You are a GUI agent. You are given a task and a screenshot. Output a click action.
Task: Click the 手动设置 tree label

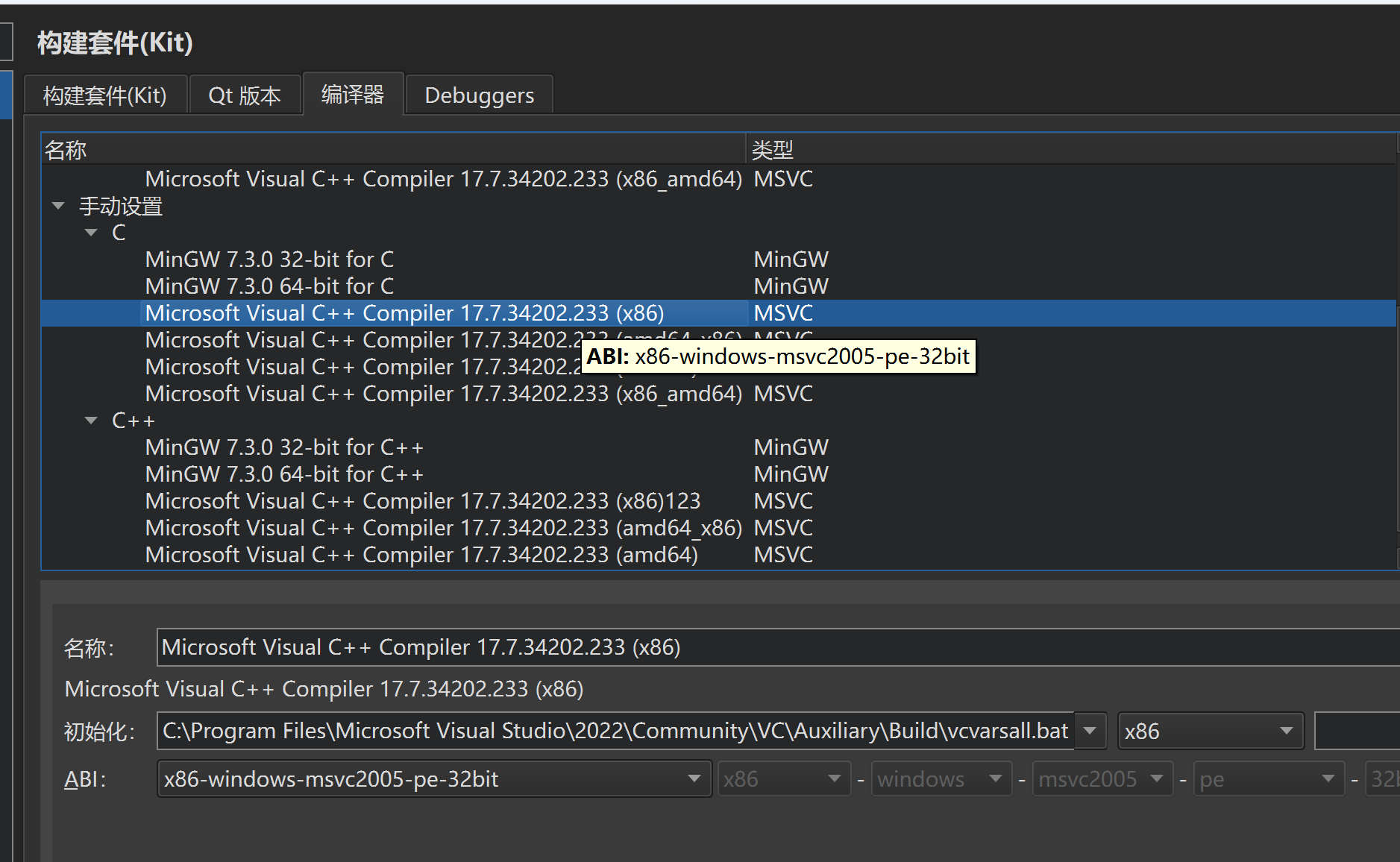pyautogui.click(x=121, y=206)
